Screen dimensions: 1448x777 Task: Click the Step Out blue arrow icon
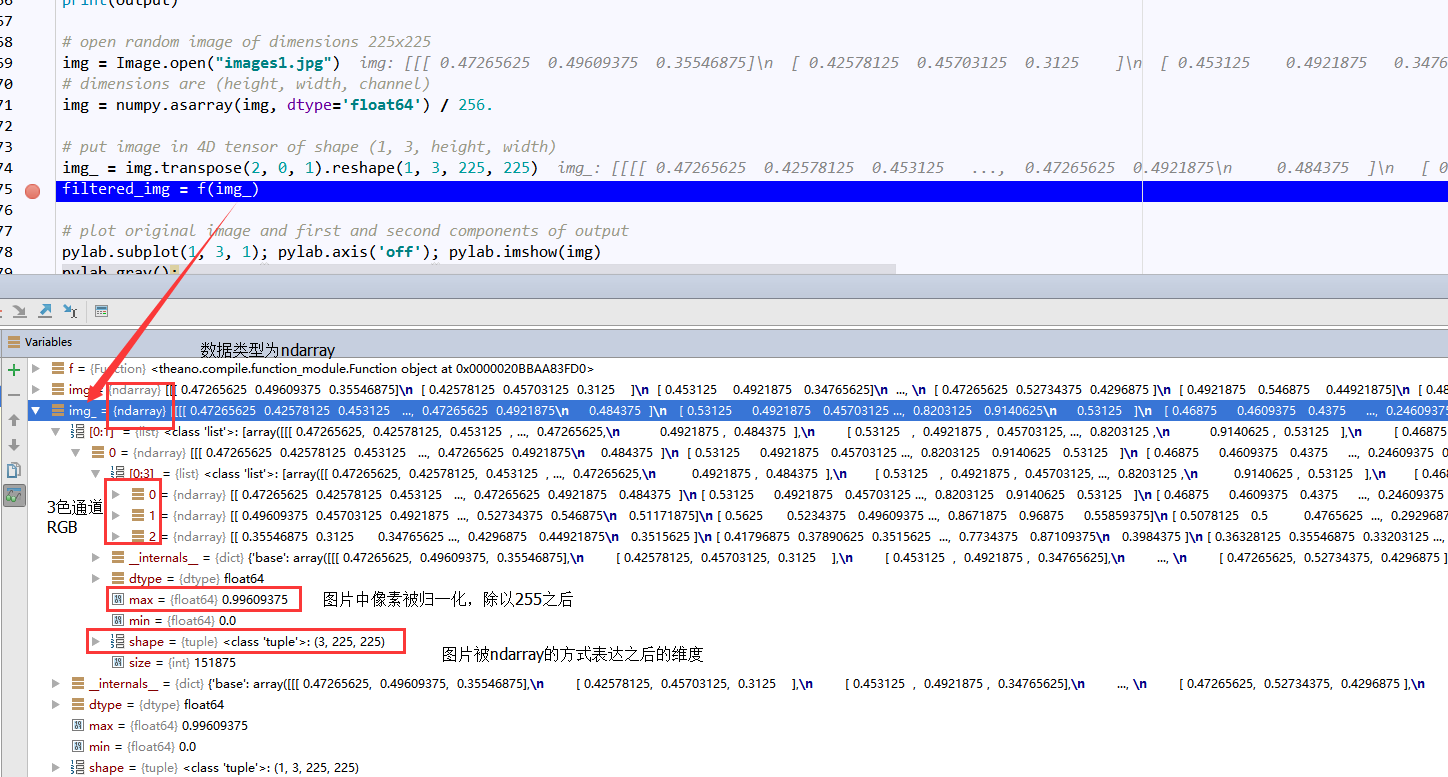point(45,311)
